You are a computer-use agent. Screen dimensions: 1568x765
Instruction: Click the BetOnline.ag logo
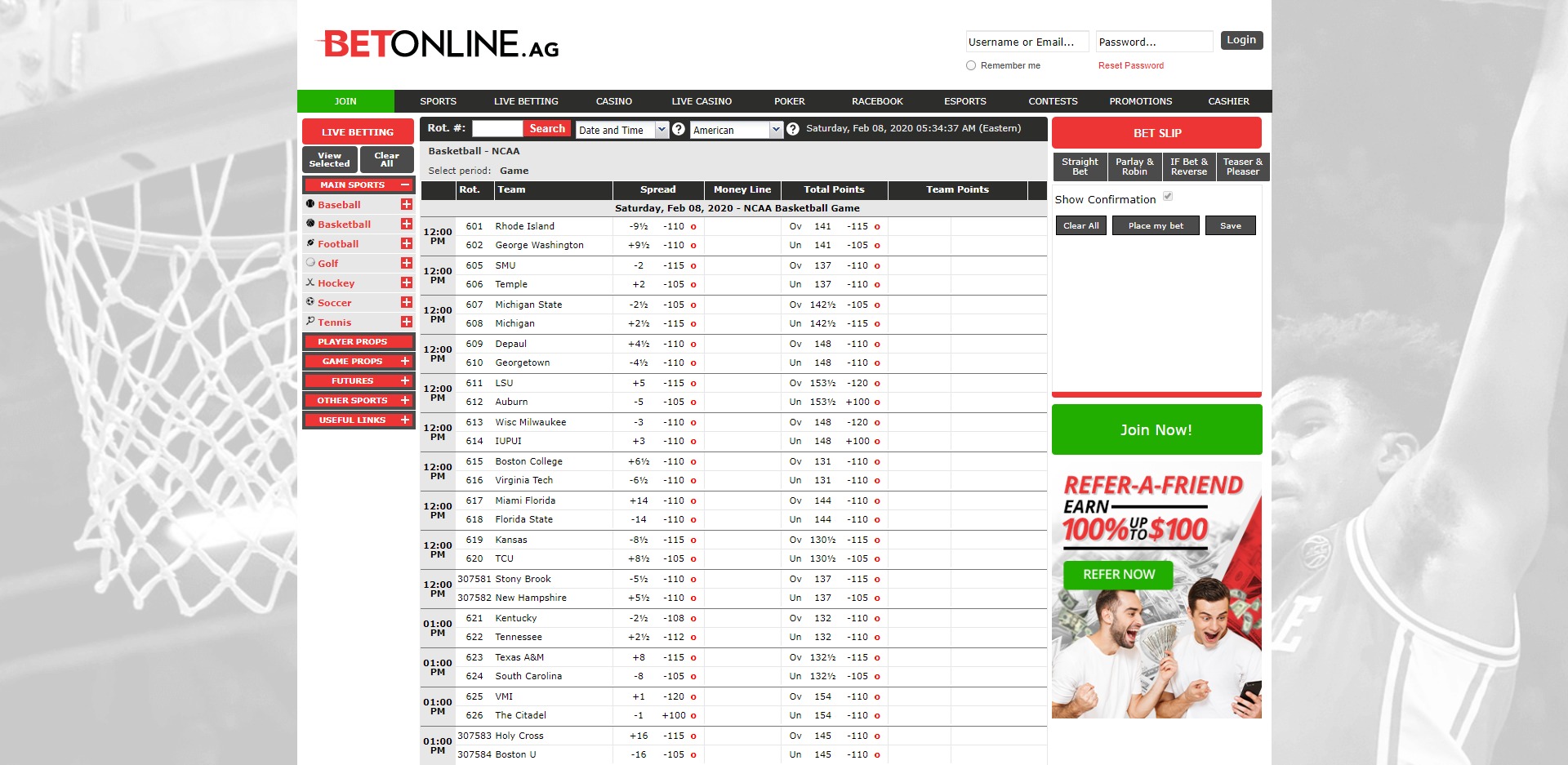click(x=438, y=44)
